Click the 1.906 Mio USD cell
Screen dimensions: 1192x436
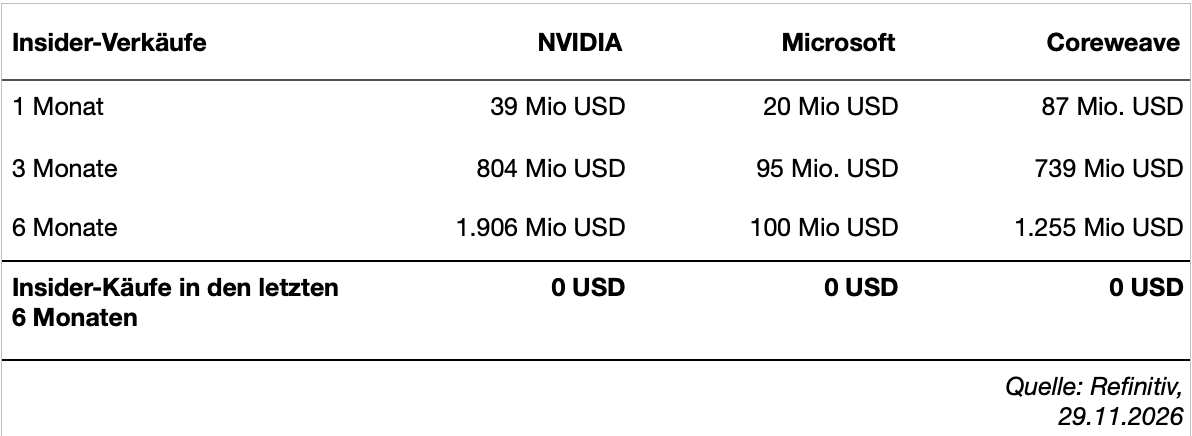coord(541,228)
